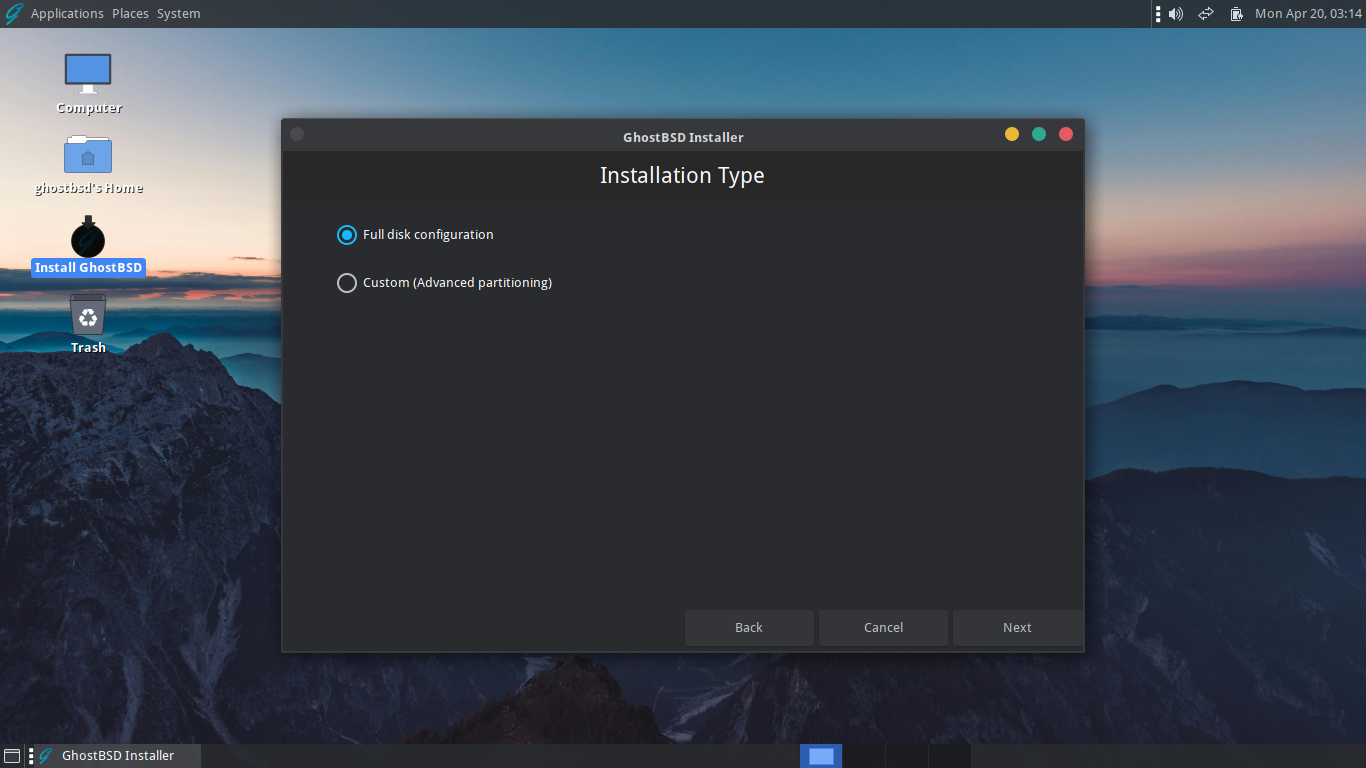Image resolution: width=1366 pixels, height=768 pixels.
Task: Click the show desktop icon in taskbar
Action: click(x=11, y=755)
